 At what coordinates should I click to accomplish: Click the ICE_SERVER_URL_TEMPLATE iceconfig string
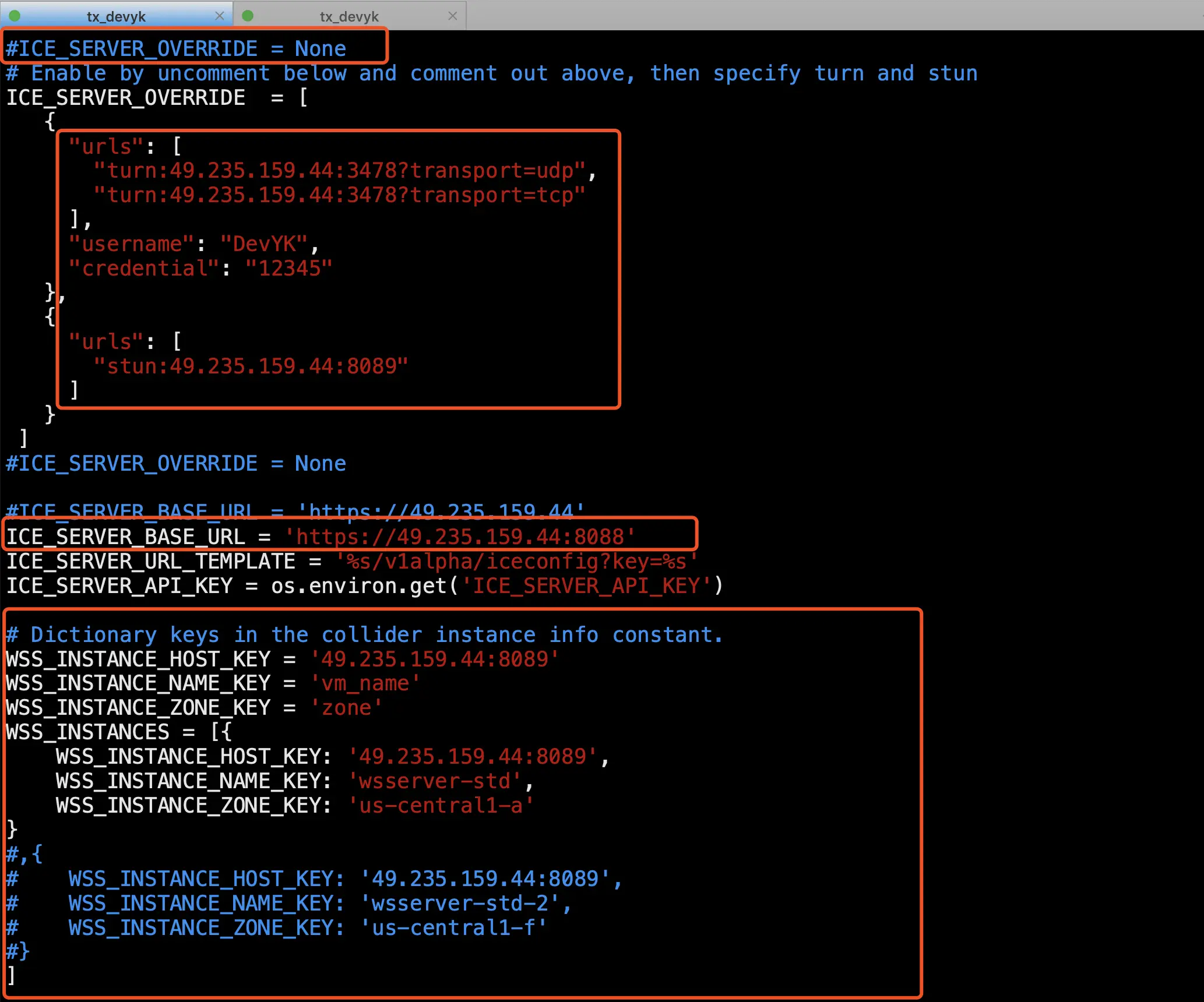tap(516, 562)
